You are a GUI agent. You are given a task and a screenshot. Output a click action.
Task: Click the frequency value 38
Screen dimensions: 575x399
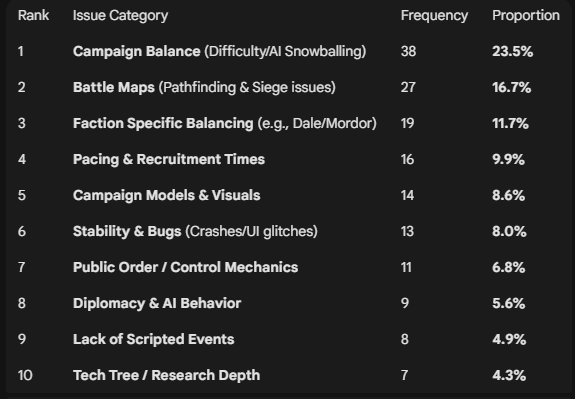408,51
